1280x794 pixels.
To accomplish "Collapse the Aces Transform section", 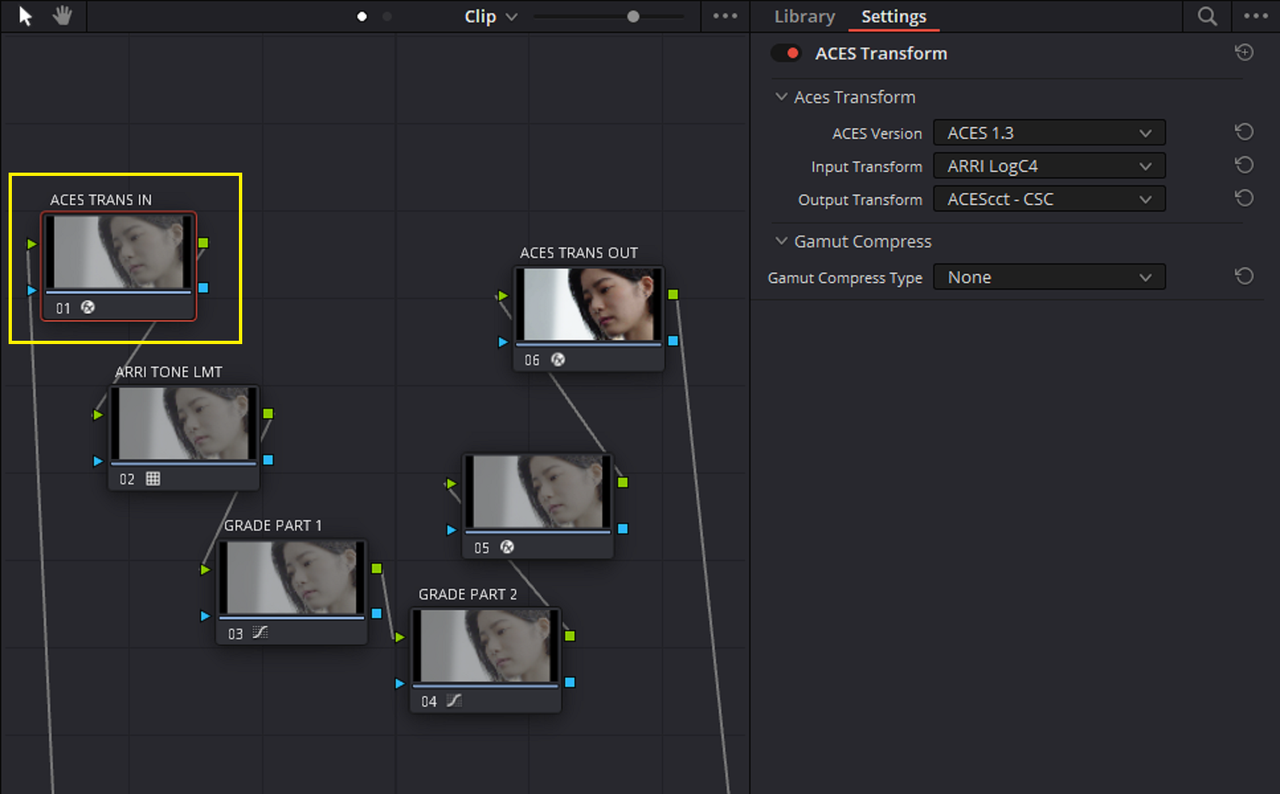I will point(781,97).
